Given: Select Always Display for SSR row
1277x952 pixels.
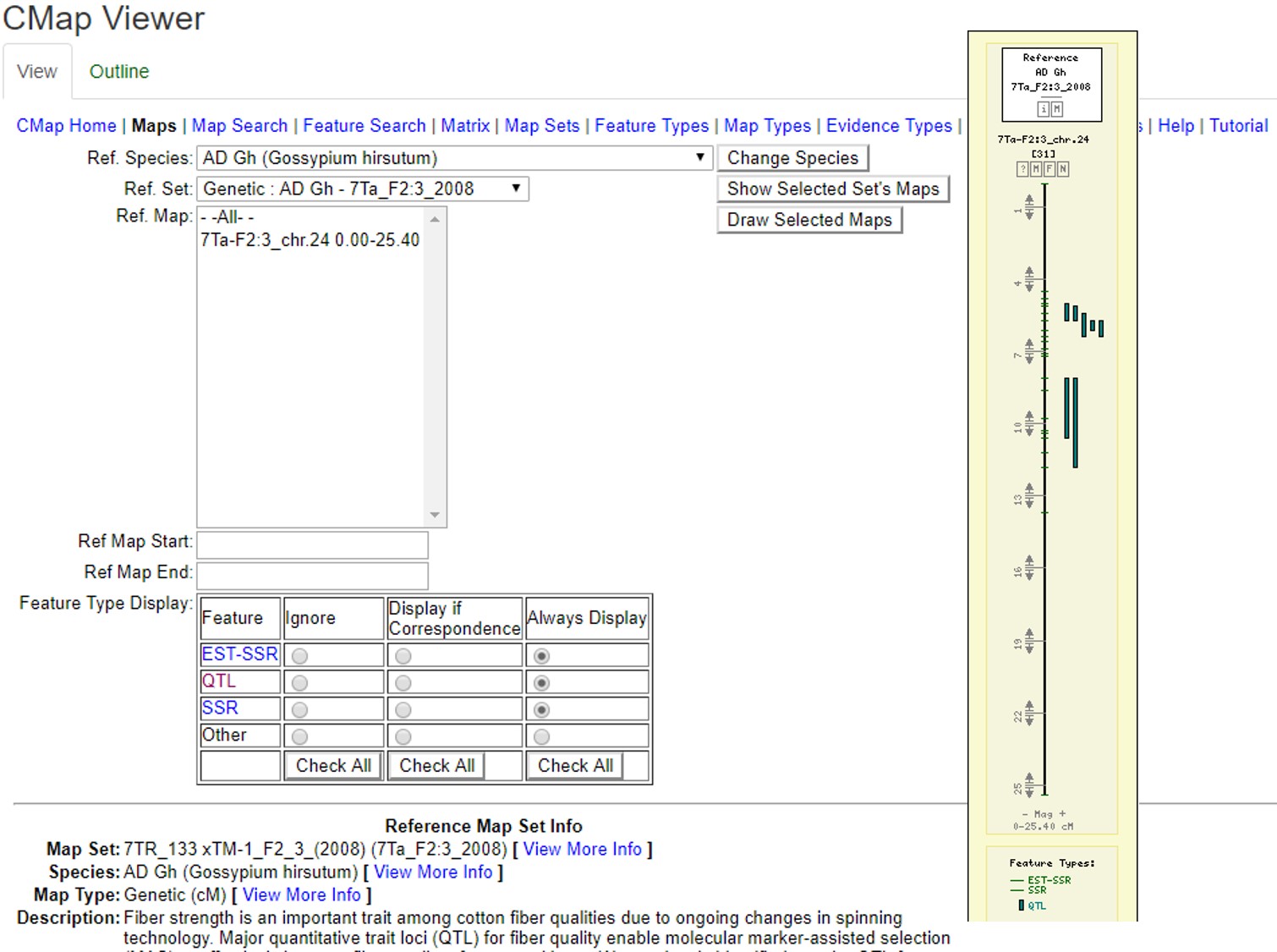Looking at the screenshot, I should click(542, 710).
